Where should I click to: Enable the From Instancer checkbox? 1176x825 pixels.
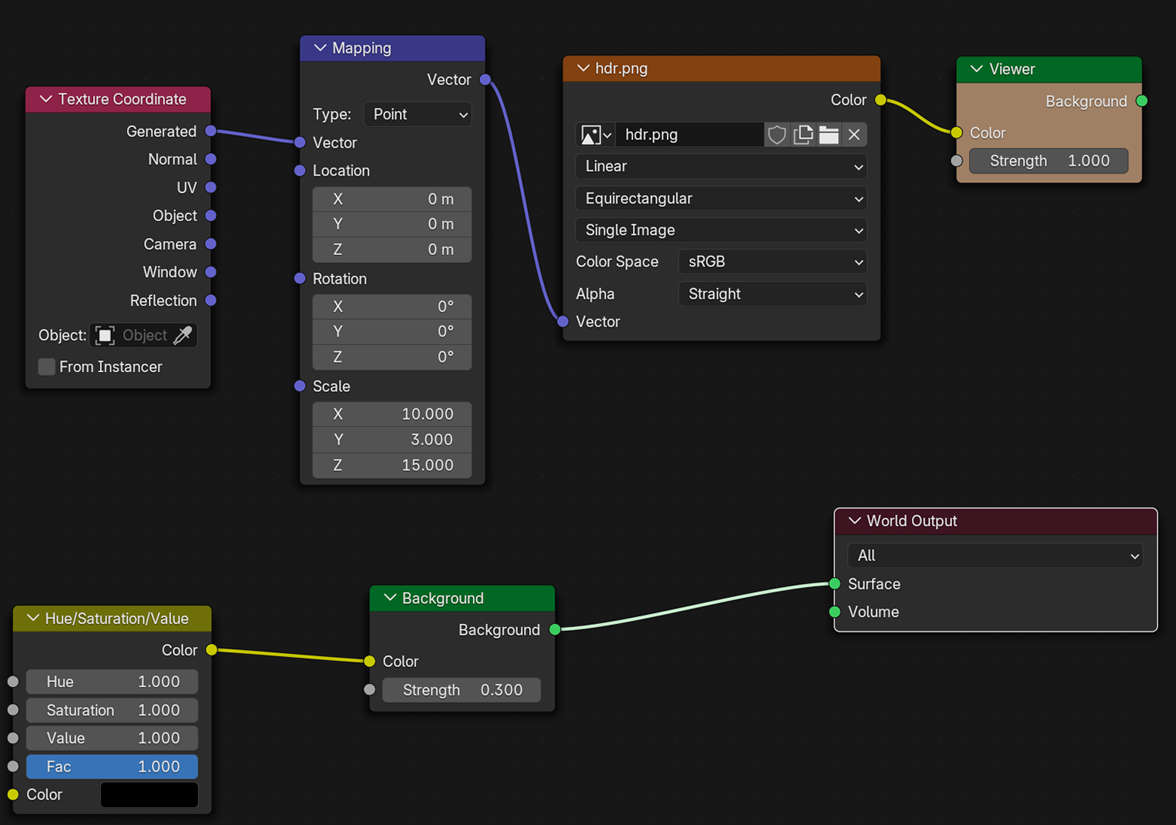coord(46,366)
